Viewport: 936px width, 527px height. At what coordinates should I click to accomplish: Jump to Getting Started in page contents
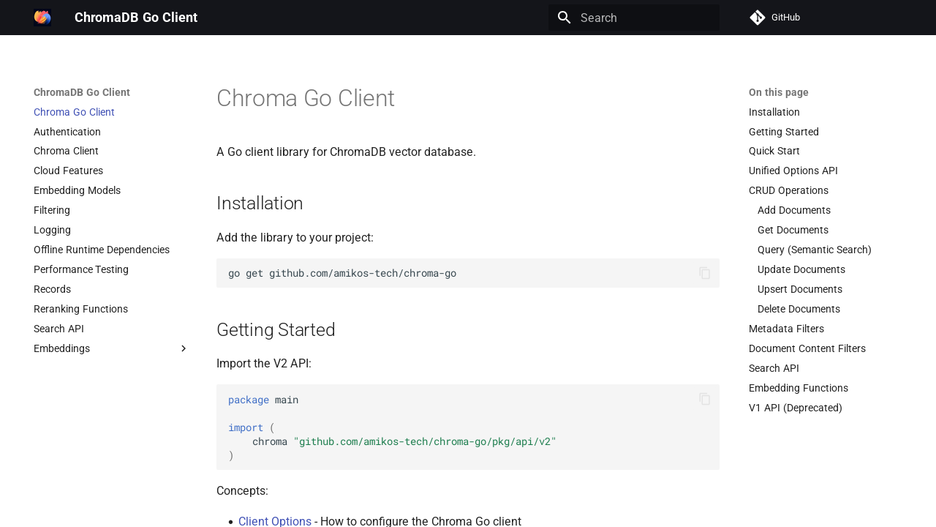point(783,131)
